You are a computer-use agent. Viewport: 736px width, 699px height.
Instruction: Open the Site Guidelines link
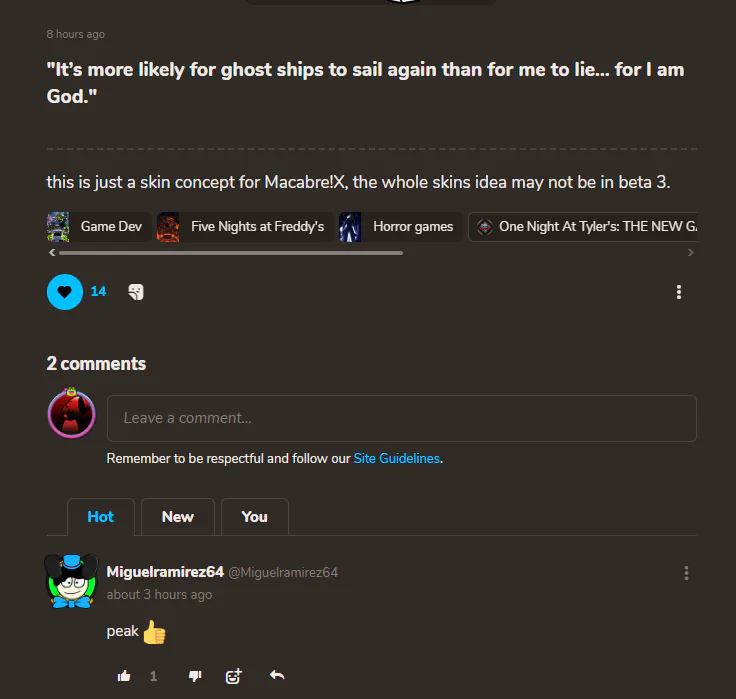(x=397, y=458)
